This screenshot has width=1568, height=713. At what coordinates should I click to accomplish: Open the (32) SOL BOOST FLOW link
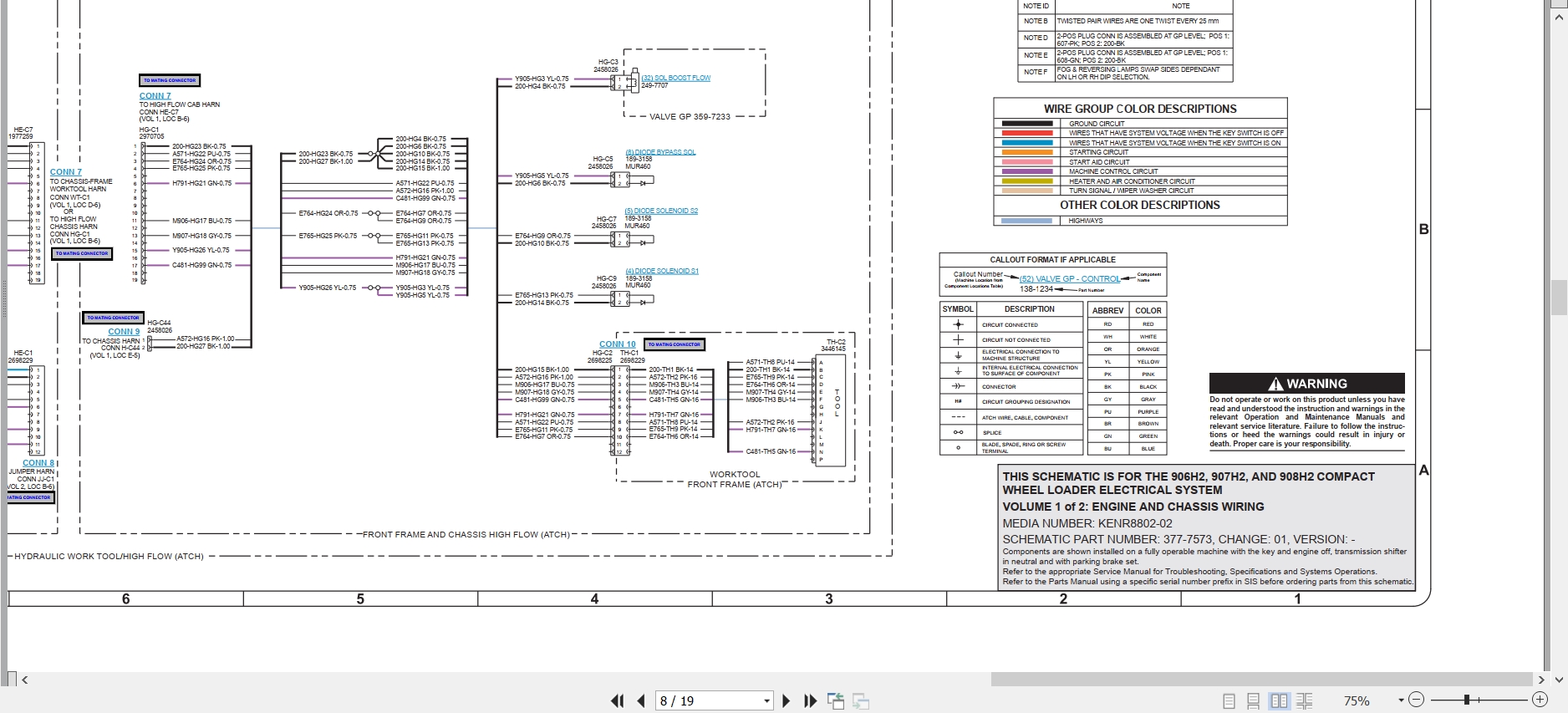tap(676, 78)
